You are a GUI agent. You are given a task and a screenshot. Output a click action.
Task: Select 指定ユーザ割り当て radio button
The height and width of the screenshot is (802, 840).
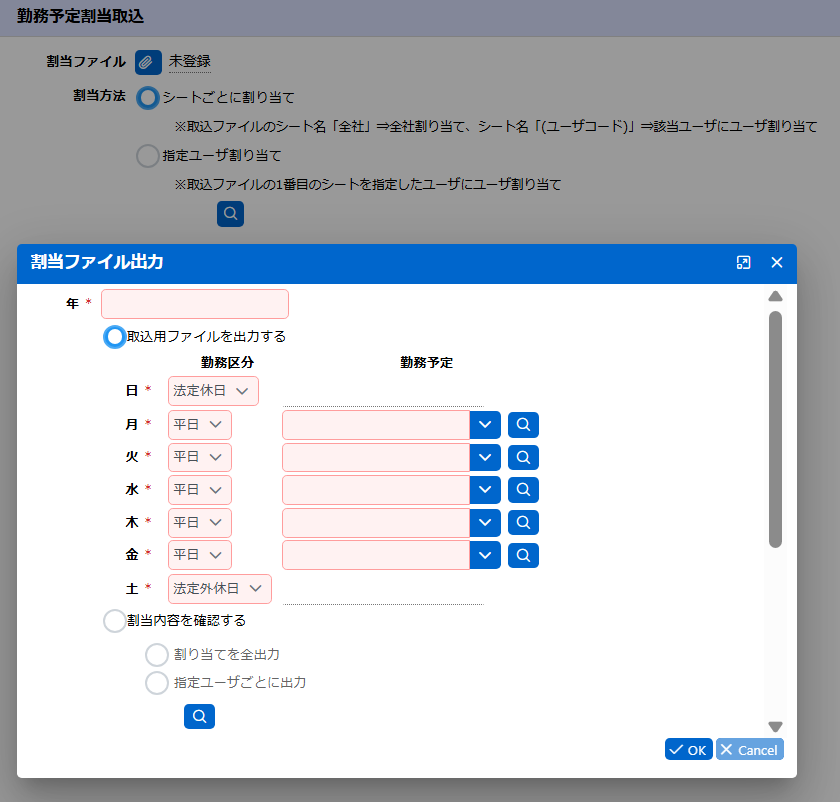click(147, 156)
